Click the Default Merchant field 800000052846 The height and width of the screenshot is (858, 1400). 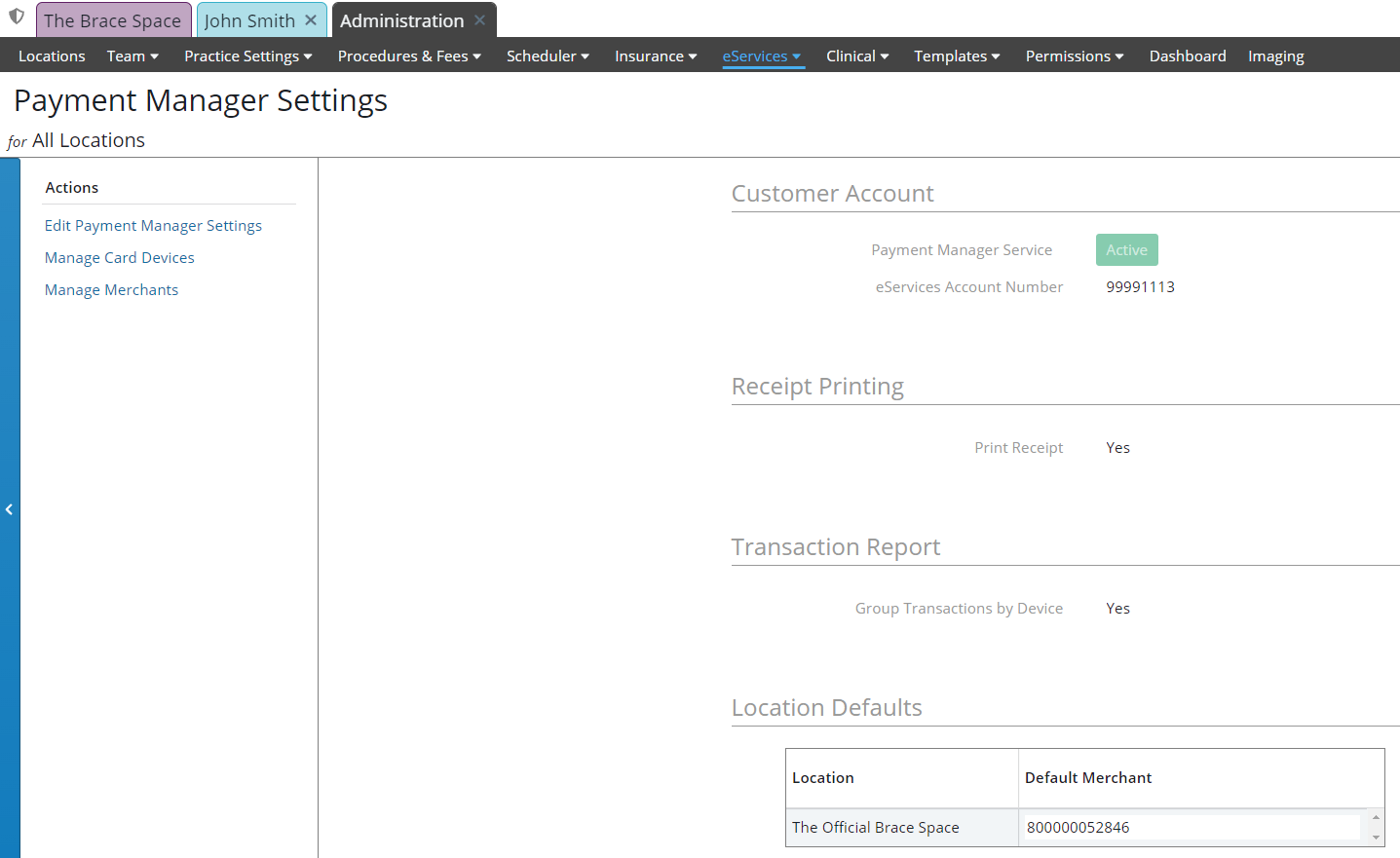(1191, 828)
